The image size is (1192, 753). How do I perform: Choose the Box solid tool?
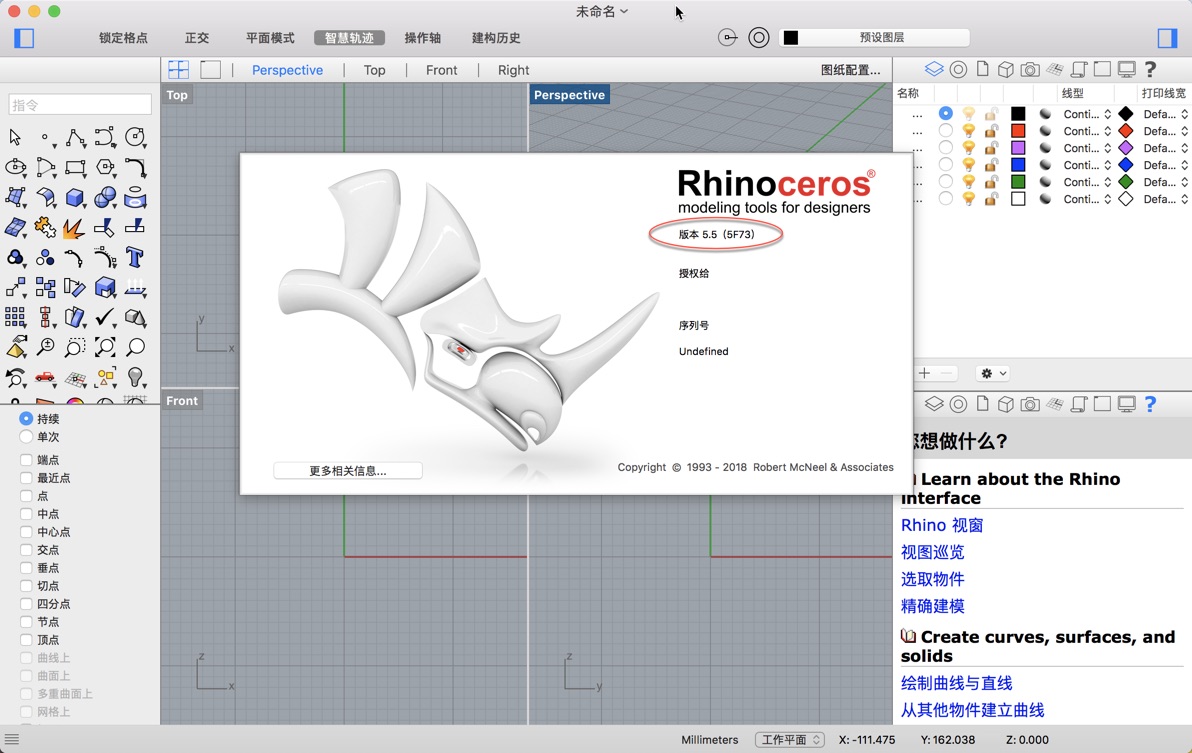pos(74,198)
